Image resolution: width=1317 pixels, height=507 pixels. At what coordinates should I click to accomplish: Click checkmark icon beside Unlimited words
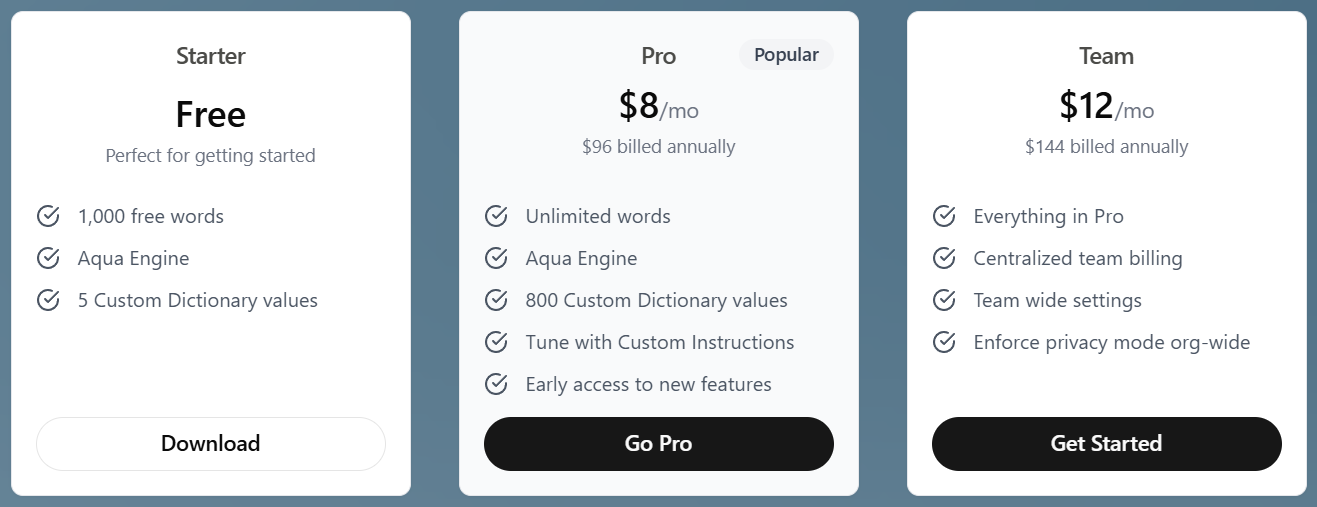(496, 216)
